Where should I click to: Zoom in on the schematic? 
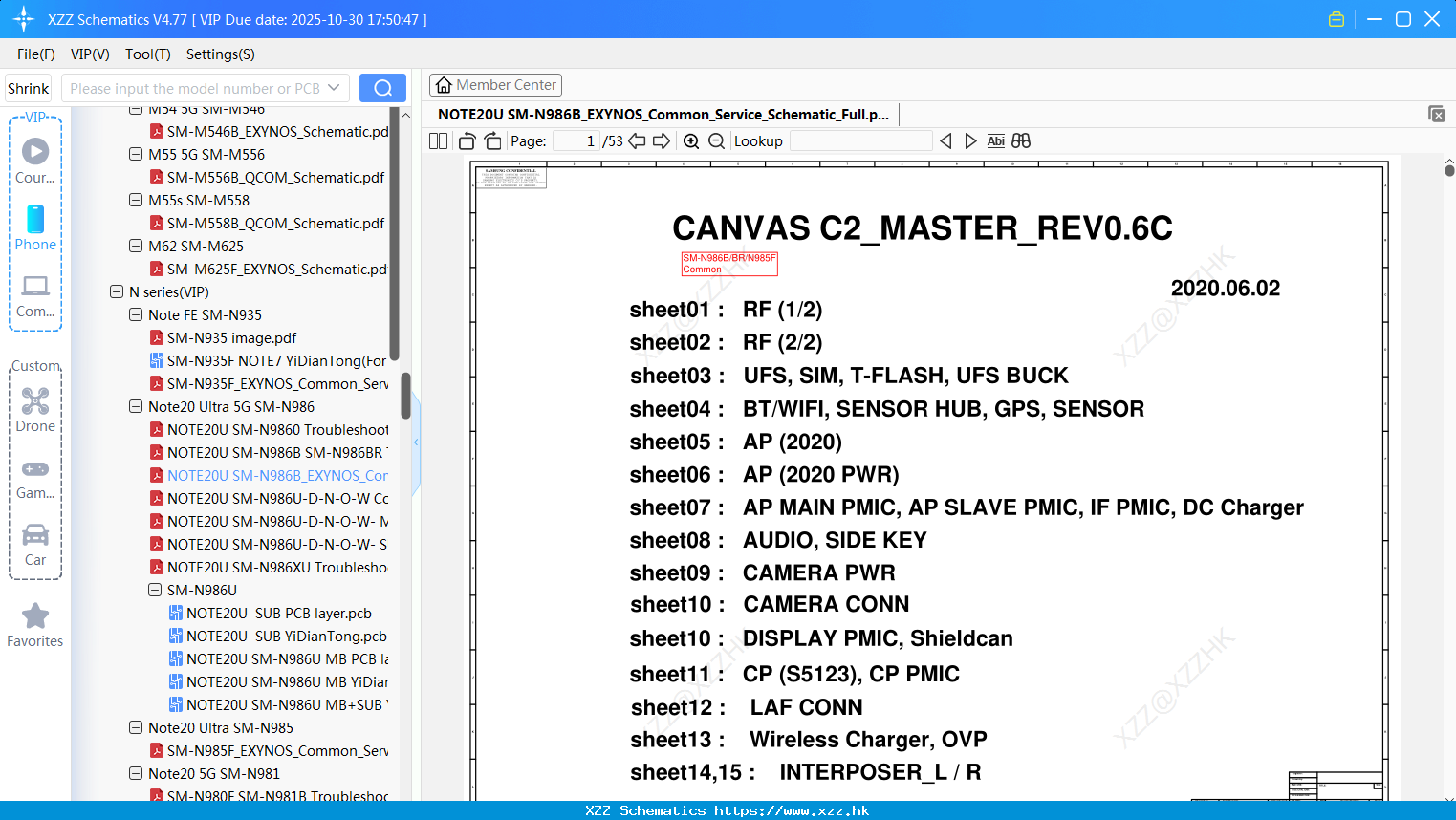pos(691,141)
